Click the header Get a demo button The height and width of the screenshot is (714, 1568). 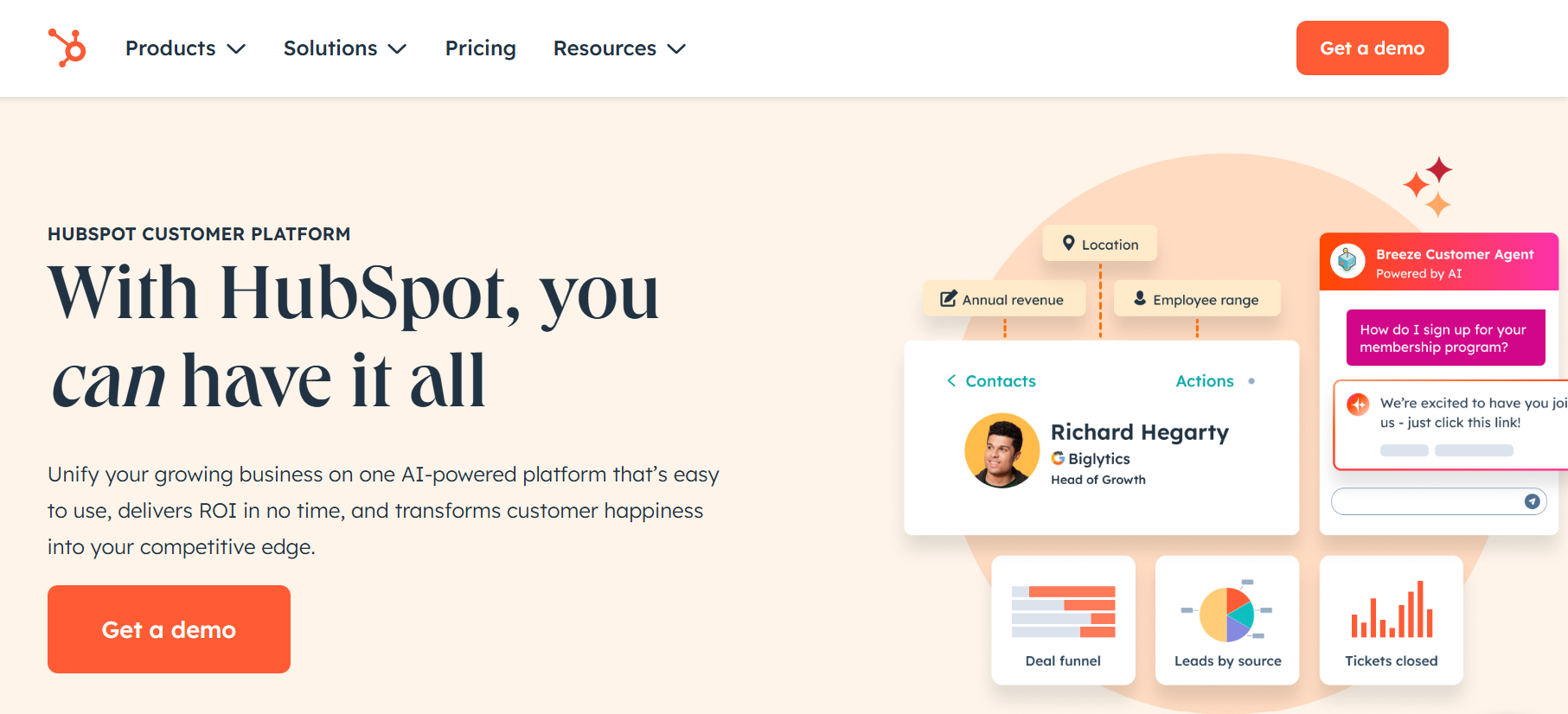[1372, 48]
